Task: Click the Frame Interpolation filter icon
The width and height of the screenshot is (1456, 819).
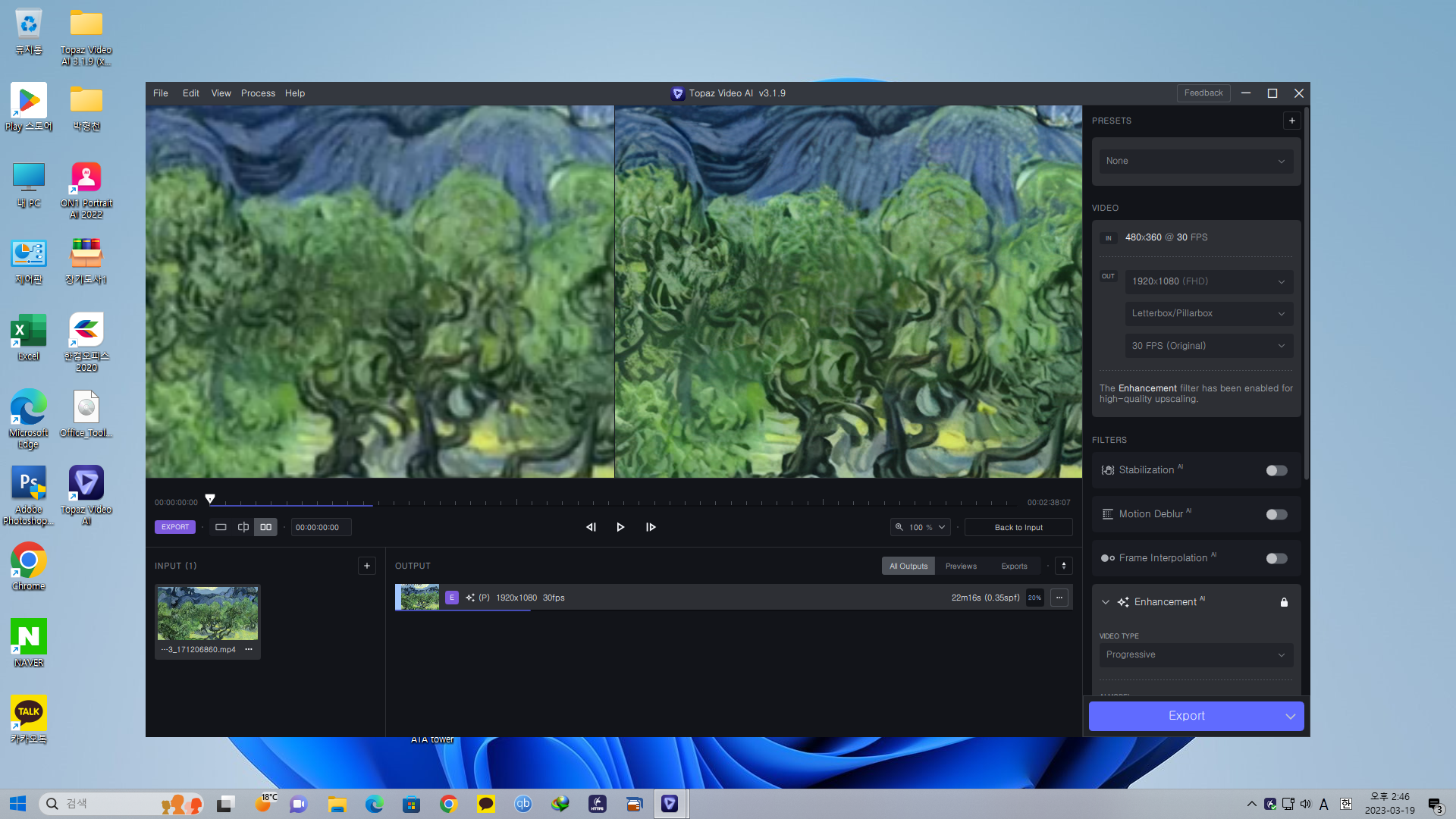Action: 1108,558
